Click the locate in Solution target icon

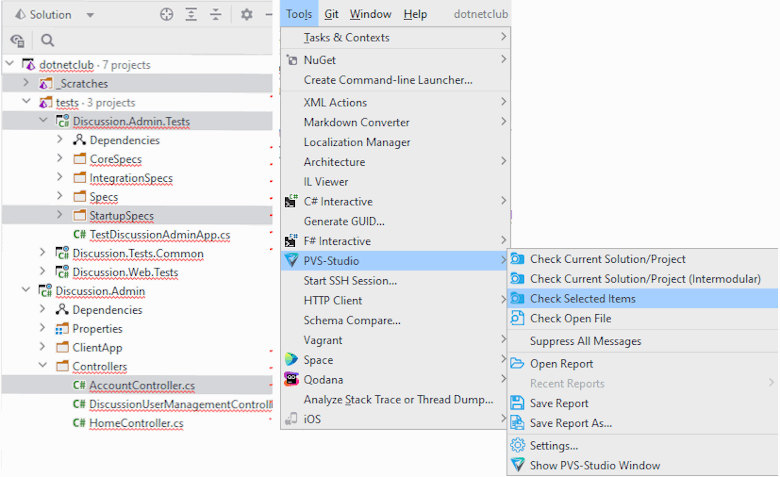tap(167, 15)
